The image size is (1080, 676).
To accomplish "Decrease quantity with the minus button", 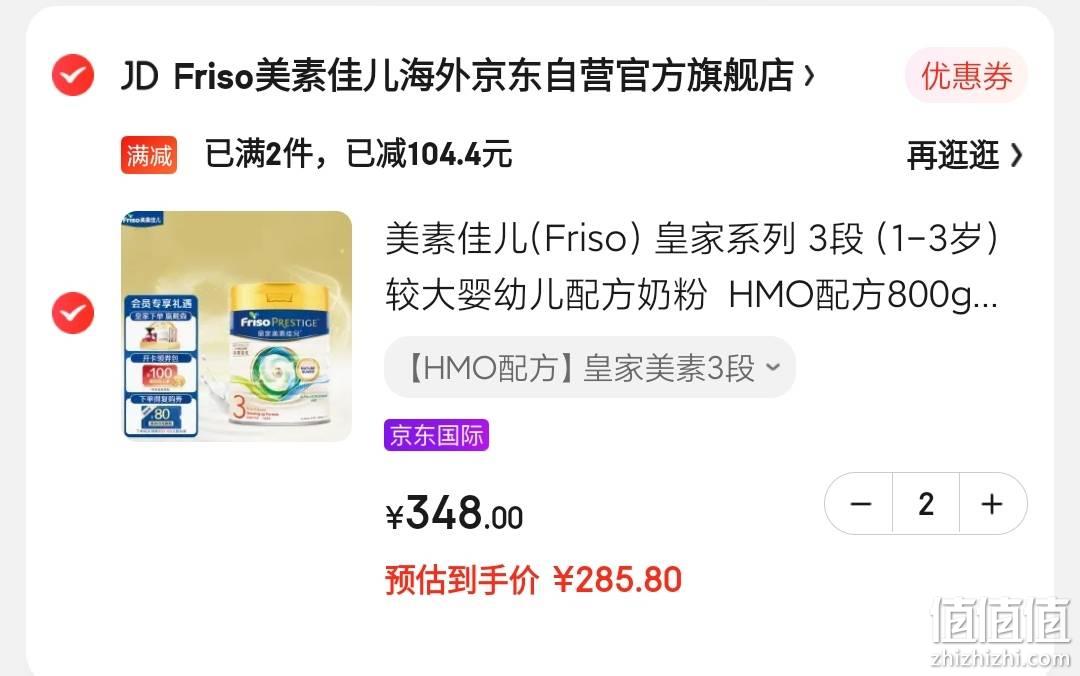I will coord(860,504).
